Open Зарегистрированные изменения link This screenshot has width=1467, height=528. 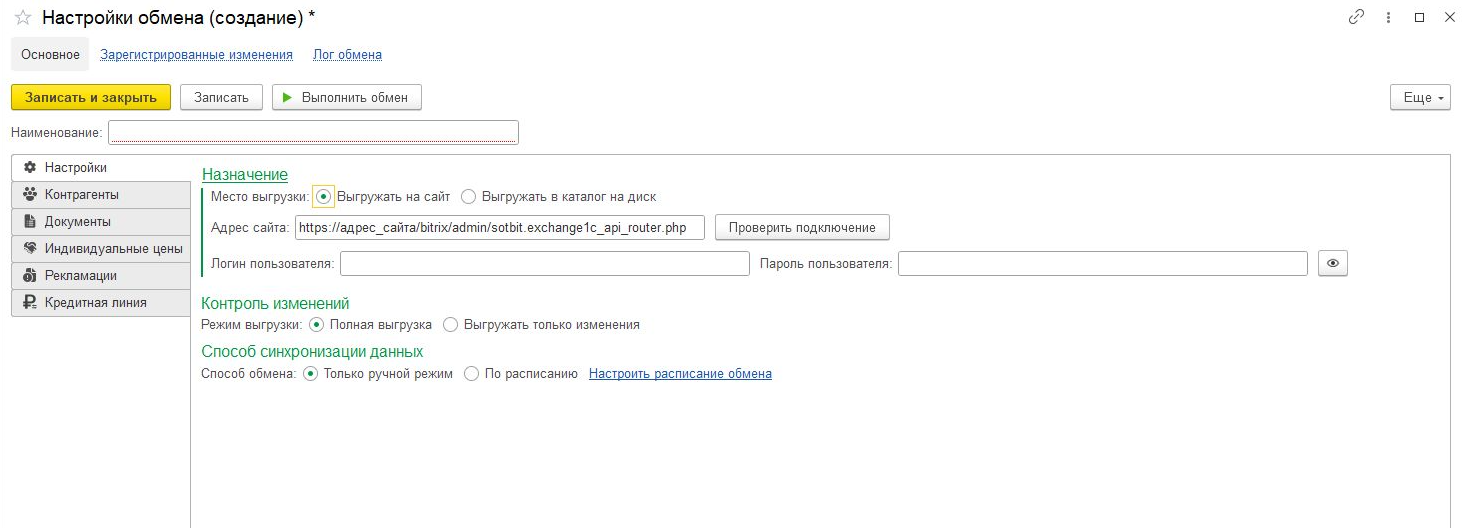(x=196, y=55)
